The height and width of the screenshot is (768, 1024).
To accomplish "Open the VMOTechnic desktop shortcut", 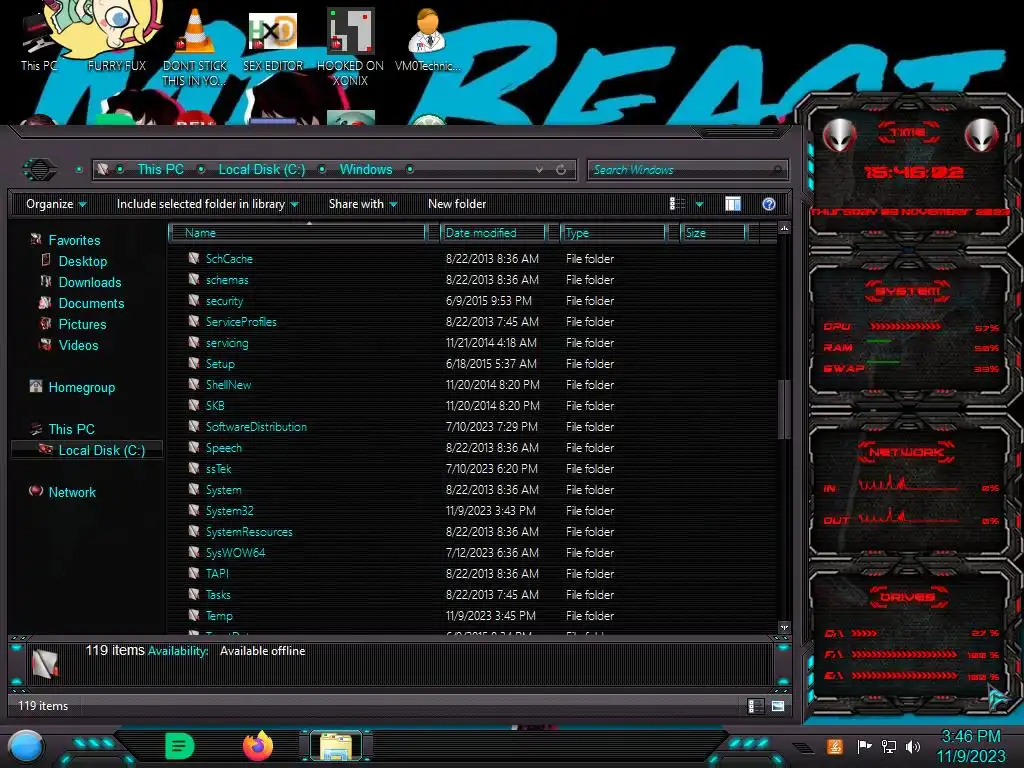I will 427,39.
